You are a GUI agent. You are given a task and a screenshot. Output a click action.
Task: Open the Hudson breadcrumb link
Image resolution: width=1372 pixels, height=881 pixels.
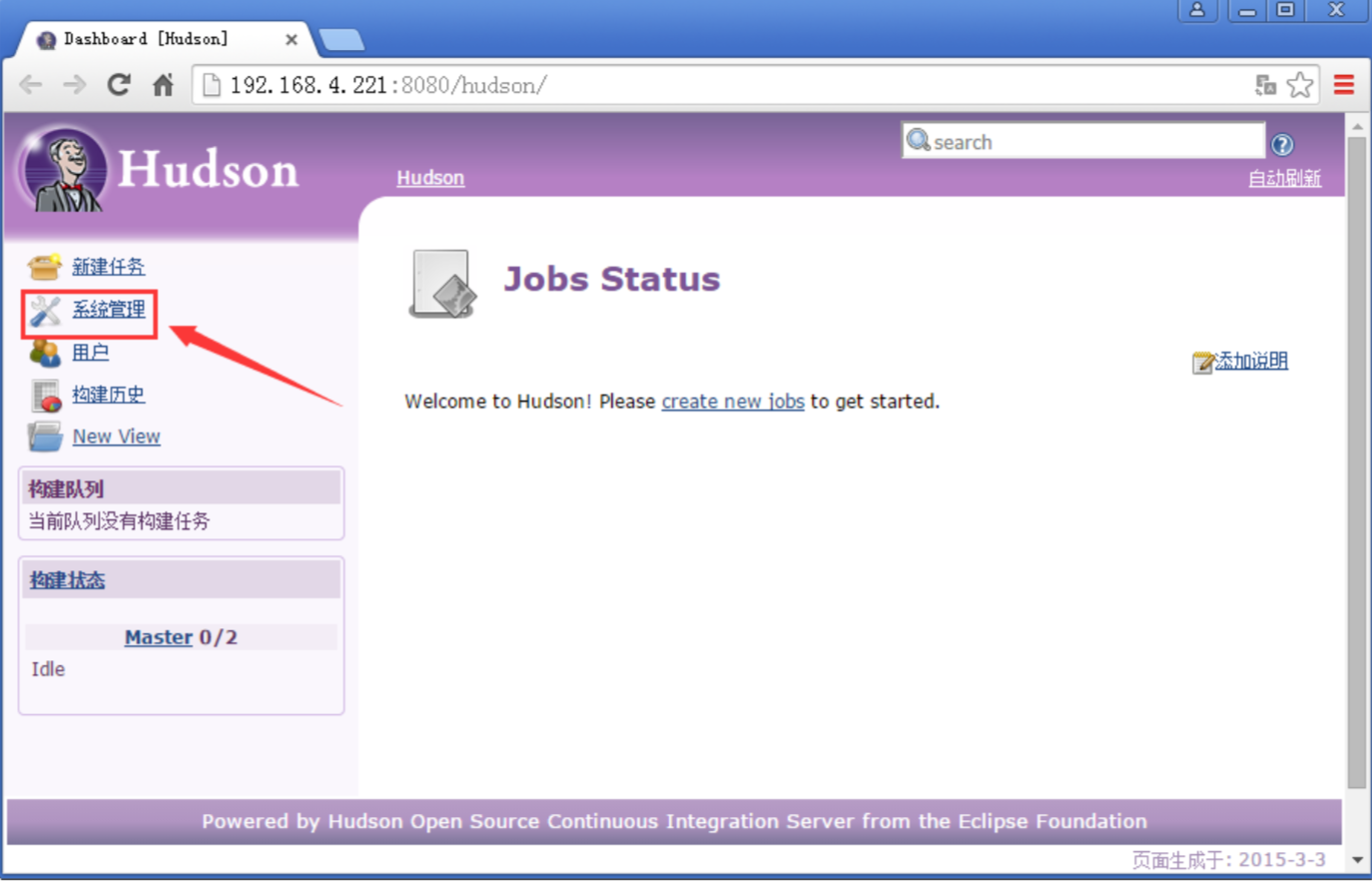tap(430, 178)
